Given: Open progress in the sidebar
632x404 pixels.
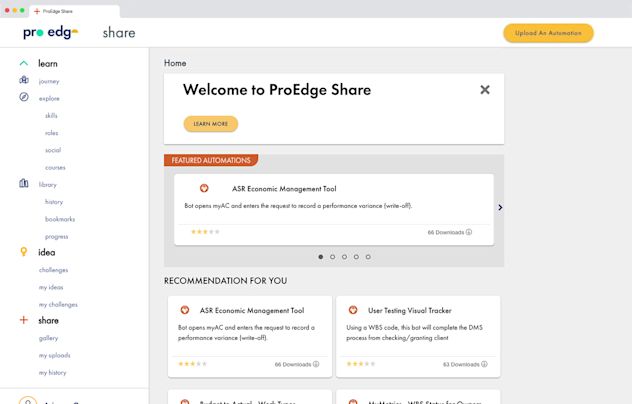Looking at the screenshot, I should coord(56,237).
